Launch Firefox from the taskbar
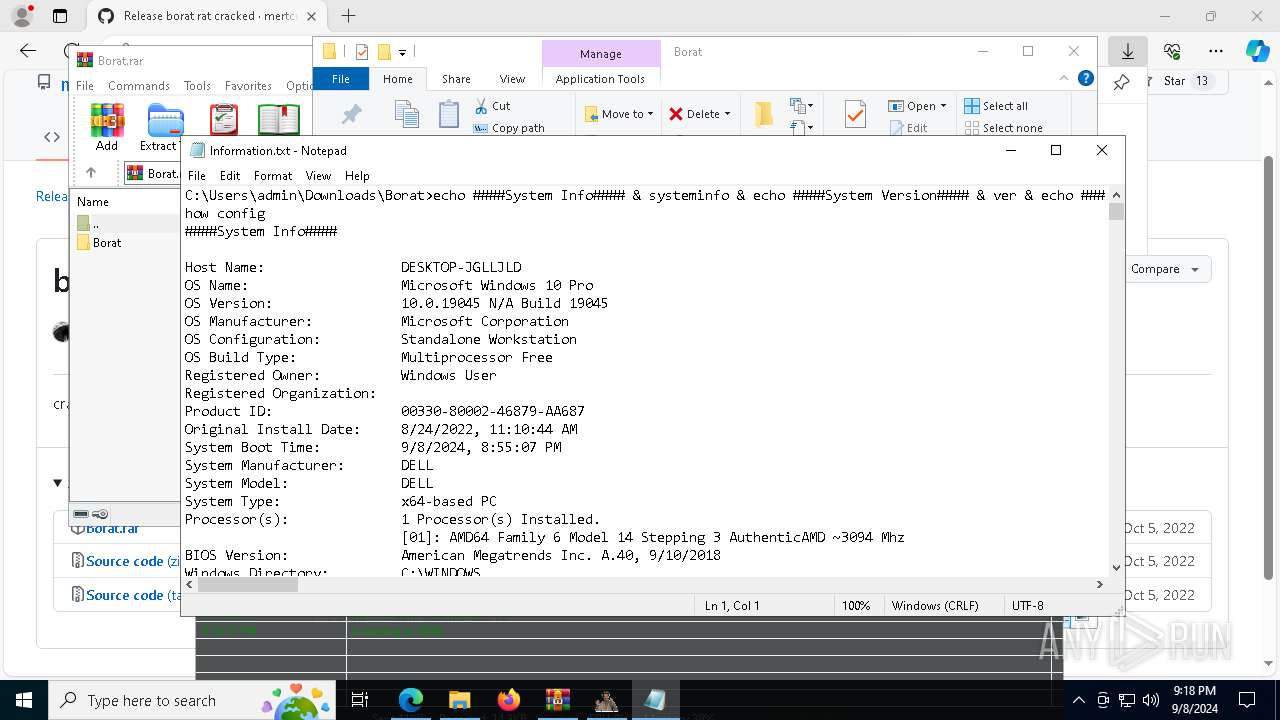 pos(508,700)
